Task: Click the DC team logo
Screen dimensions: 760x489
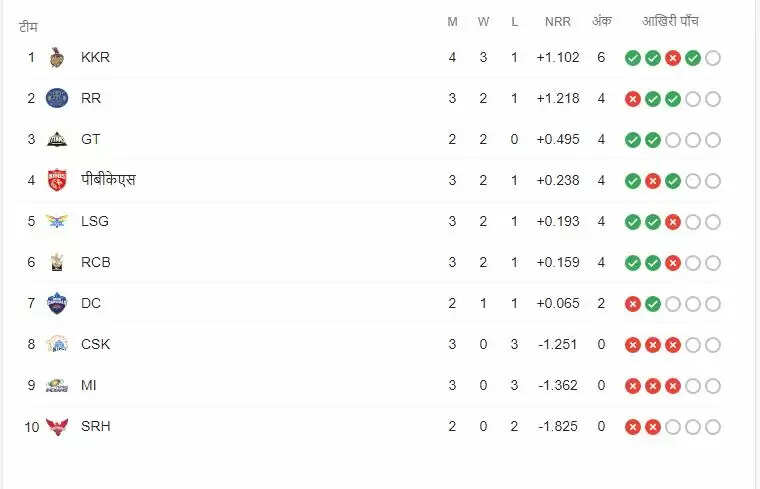Action: 57,303
